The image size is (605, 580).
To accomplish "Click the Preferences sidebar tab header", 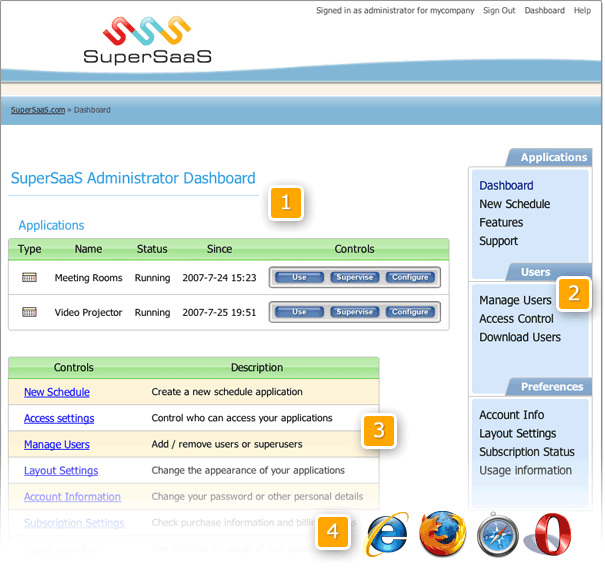I will point(550,387).
